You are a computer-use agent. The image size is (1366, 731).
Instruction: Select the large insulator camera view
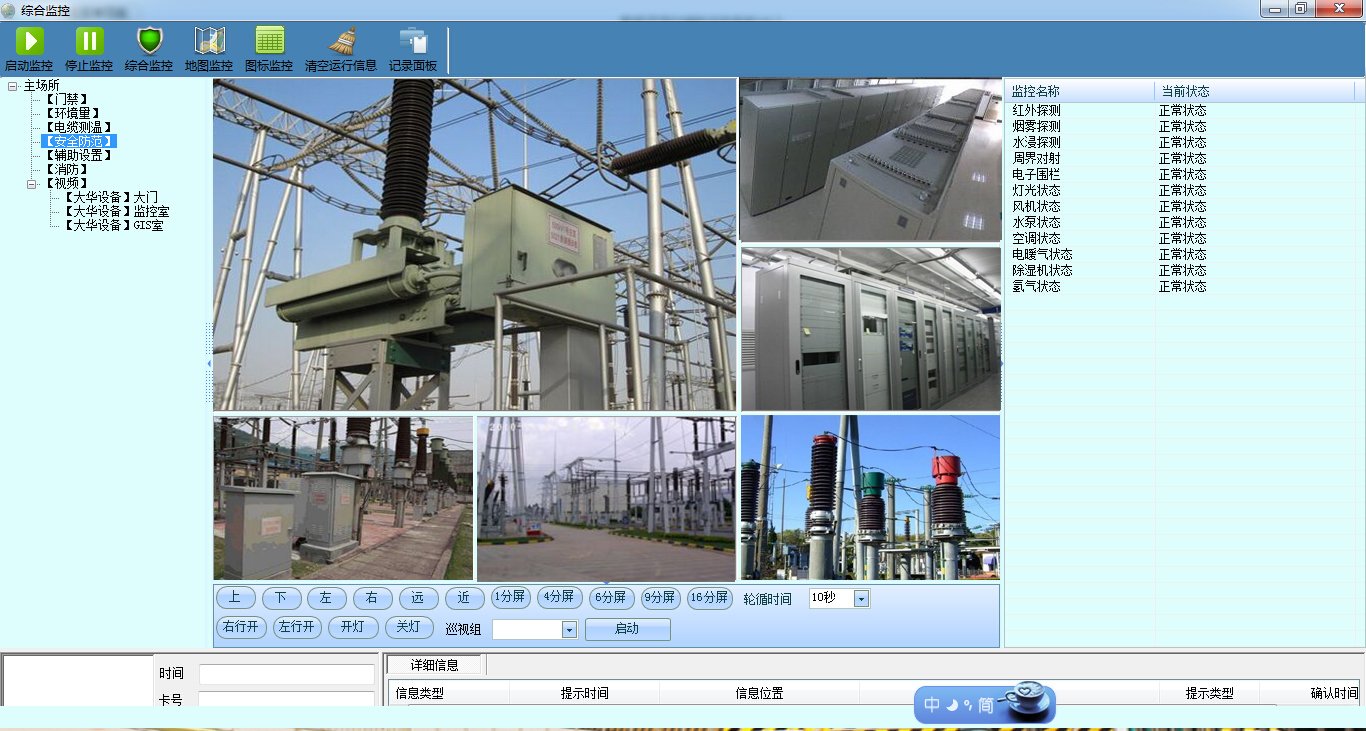click(474, 245)
